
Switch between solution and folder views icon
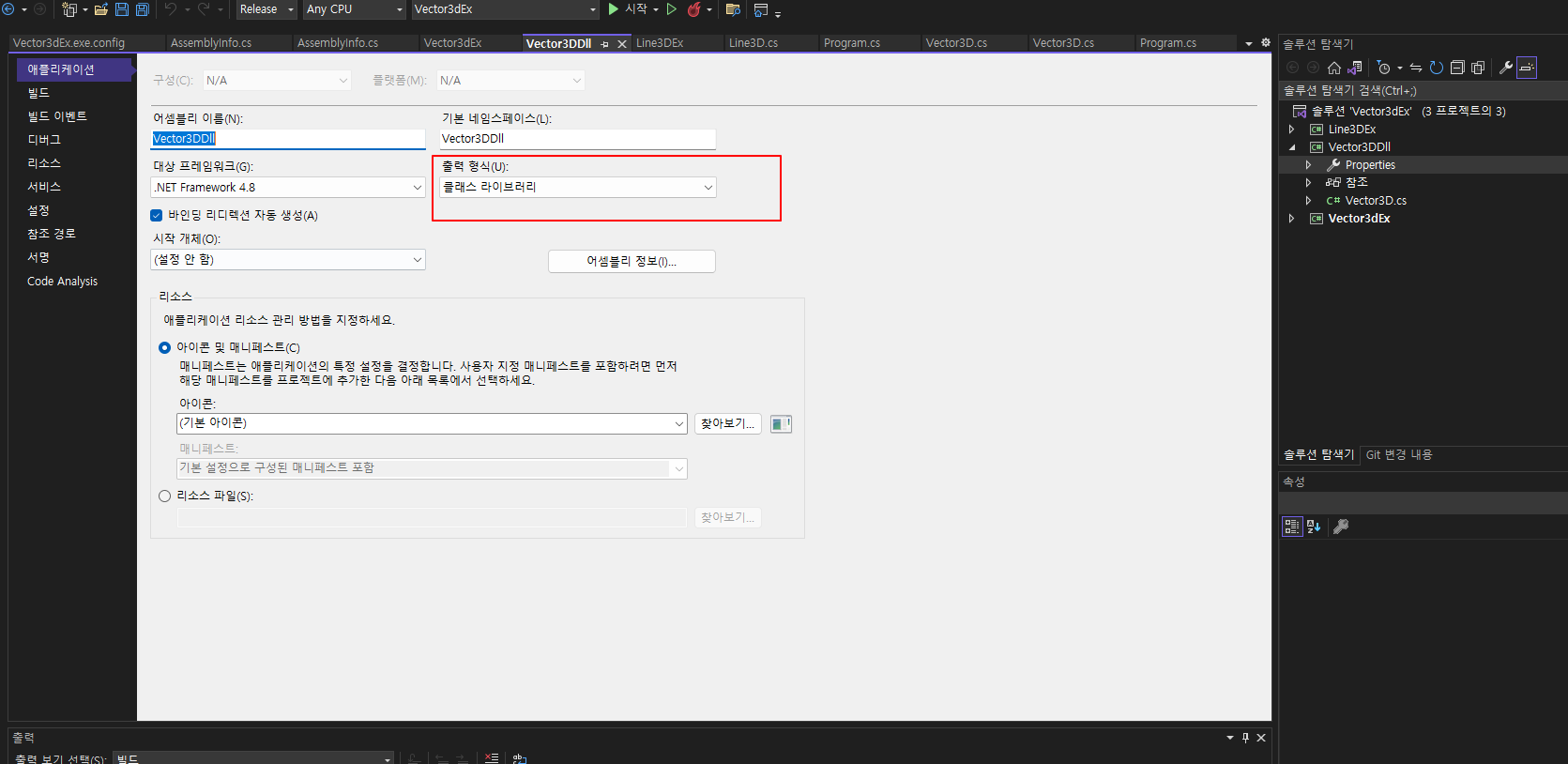[x=1354, y=68]
